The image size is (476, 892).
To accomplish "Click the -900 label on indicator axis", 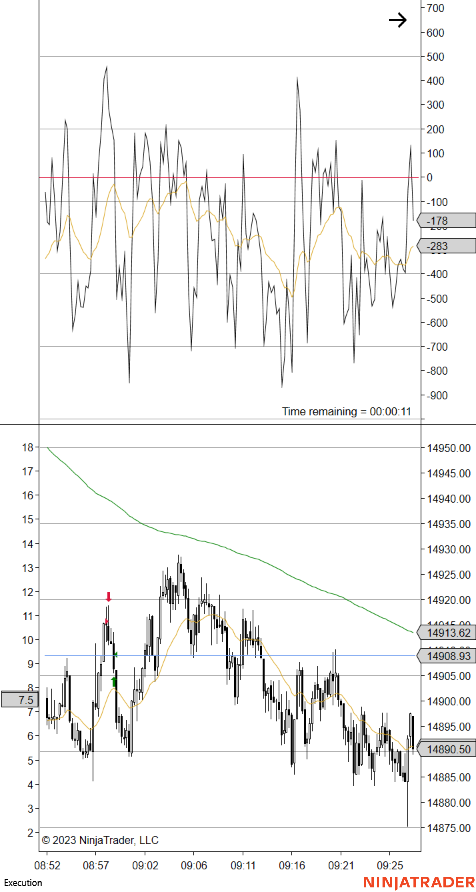I will [436, 395].
